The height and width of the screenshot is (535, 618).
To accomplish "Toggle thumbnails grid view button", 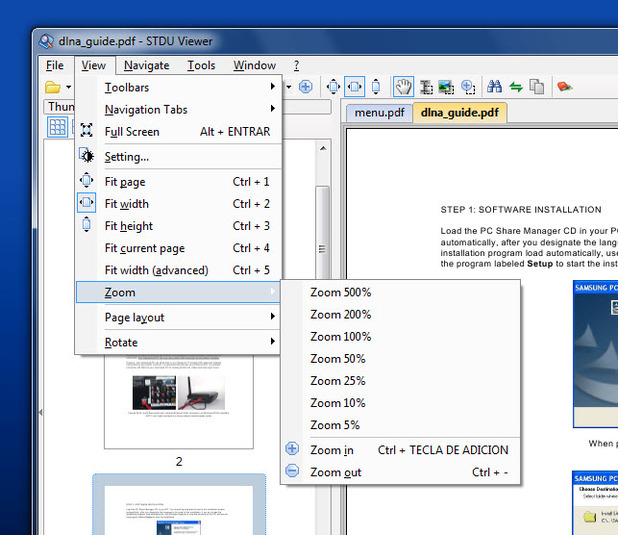I will click(x=58, y=127).
